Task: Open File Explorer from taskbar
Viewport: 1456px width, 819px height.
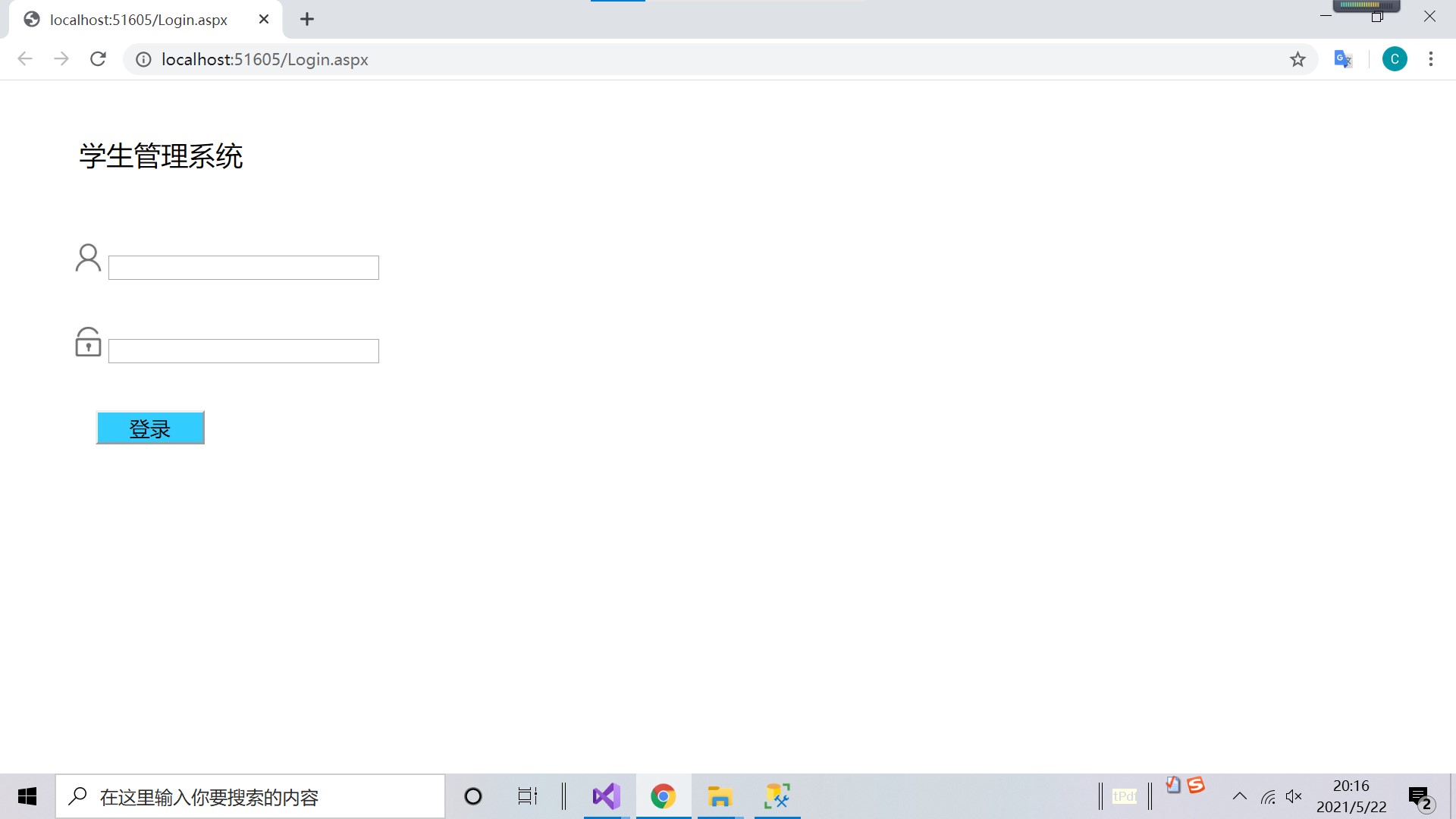Action: (x=720, y=796)
